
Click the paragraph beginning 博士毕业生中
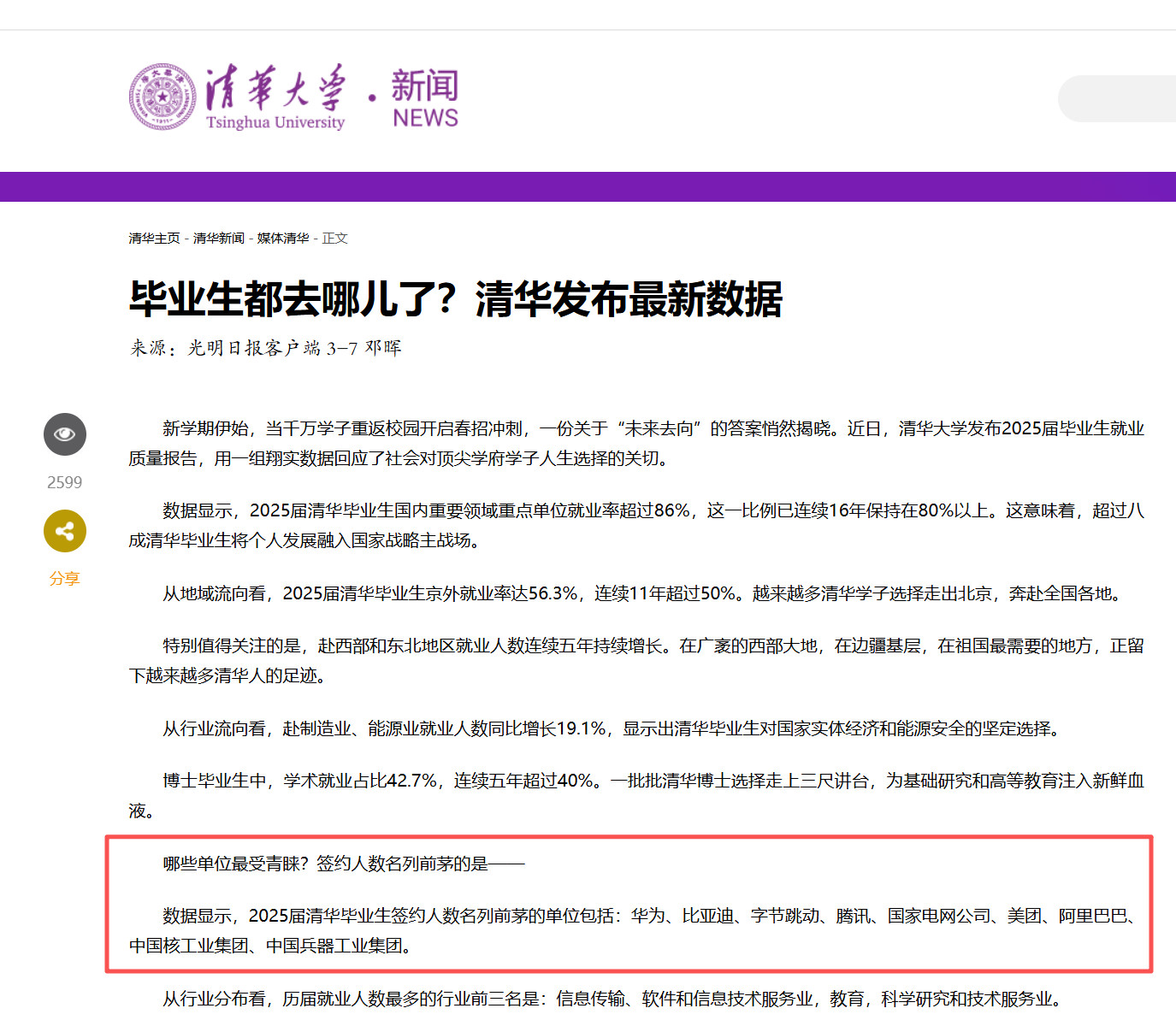636,796
